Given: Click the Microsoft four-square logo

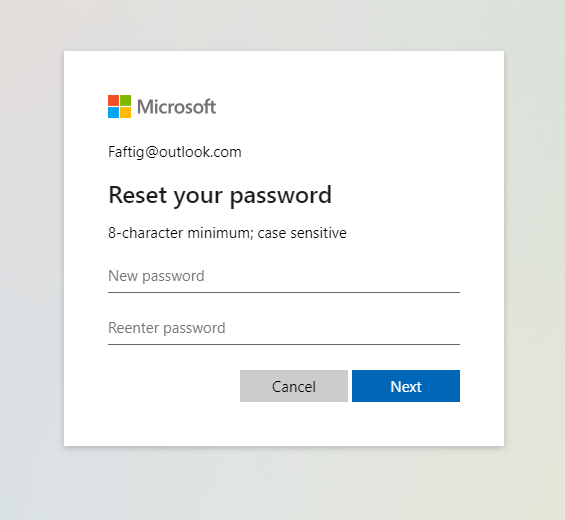Looking at the screenshot, I should (x=119, y=106).
